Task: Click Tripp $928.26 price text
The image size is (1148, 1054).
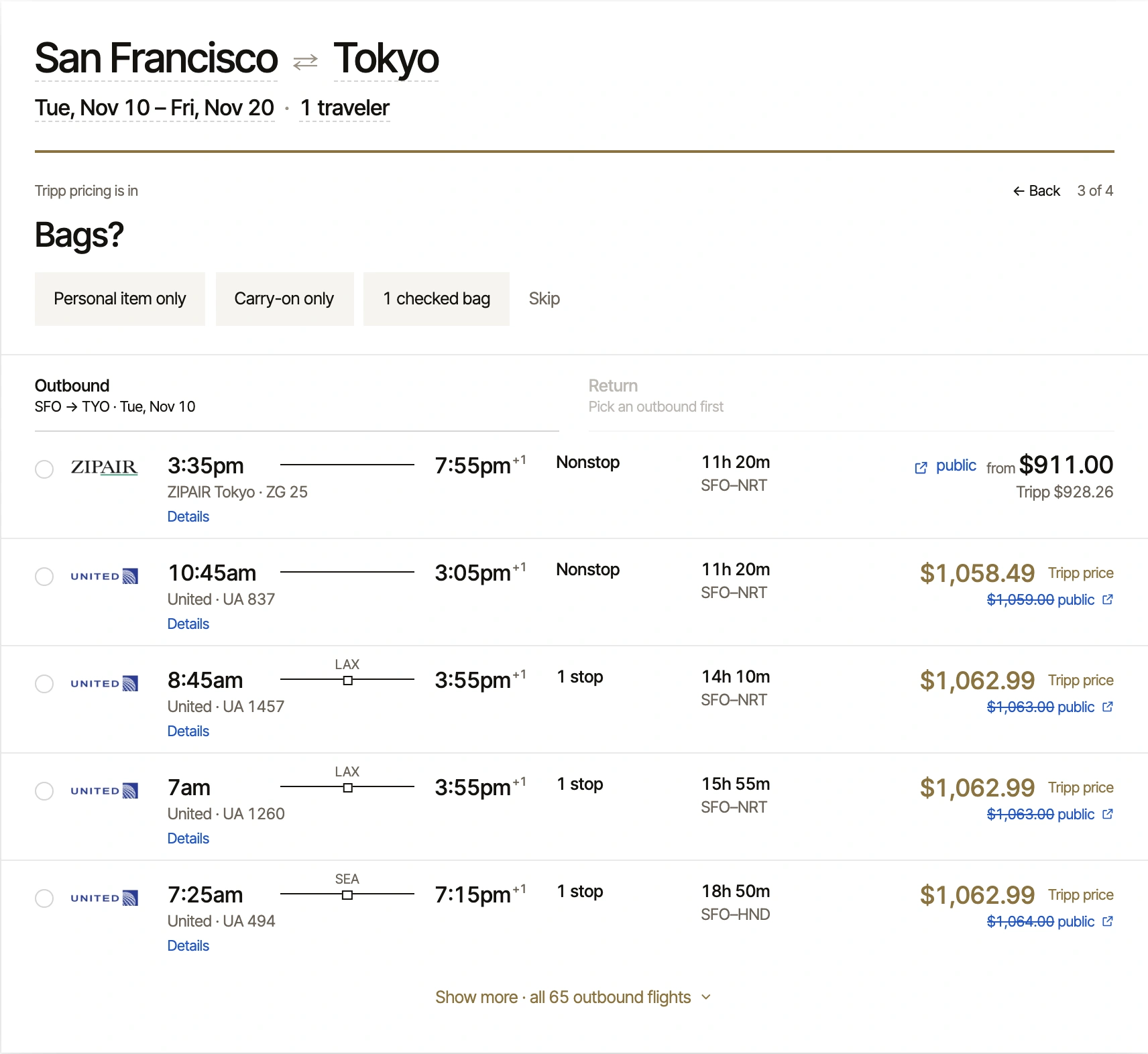Action: click(1065, 492)
